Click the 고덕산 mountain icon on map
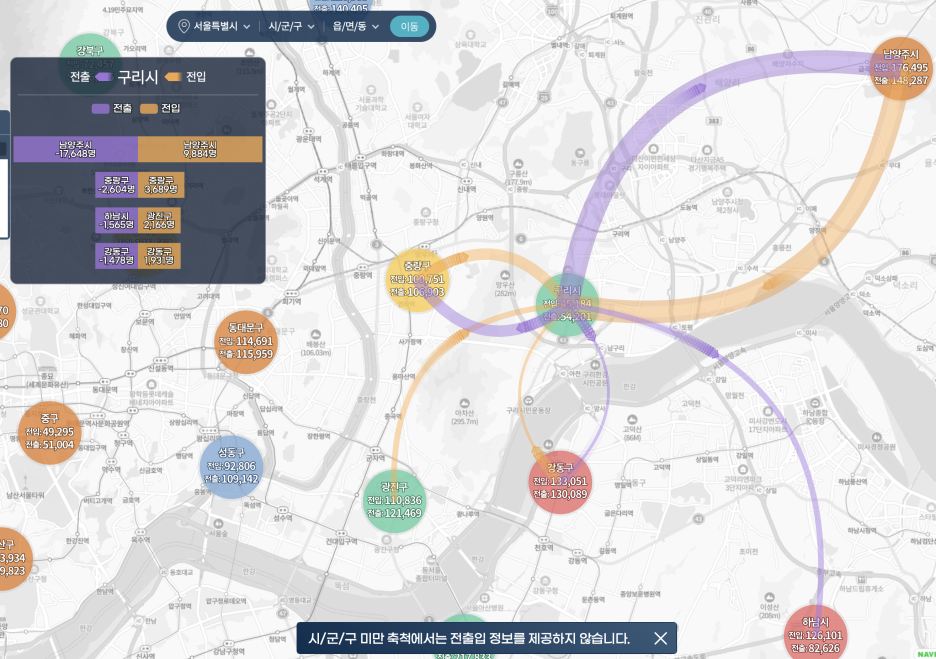 tap(632, 420)
